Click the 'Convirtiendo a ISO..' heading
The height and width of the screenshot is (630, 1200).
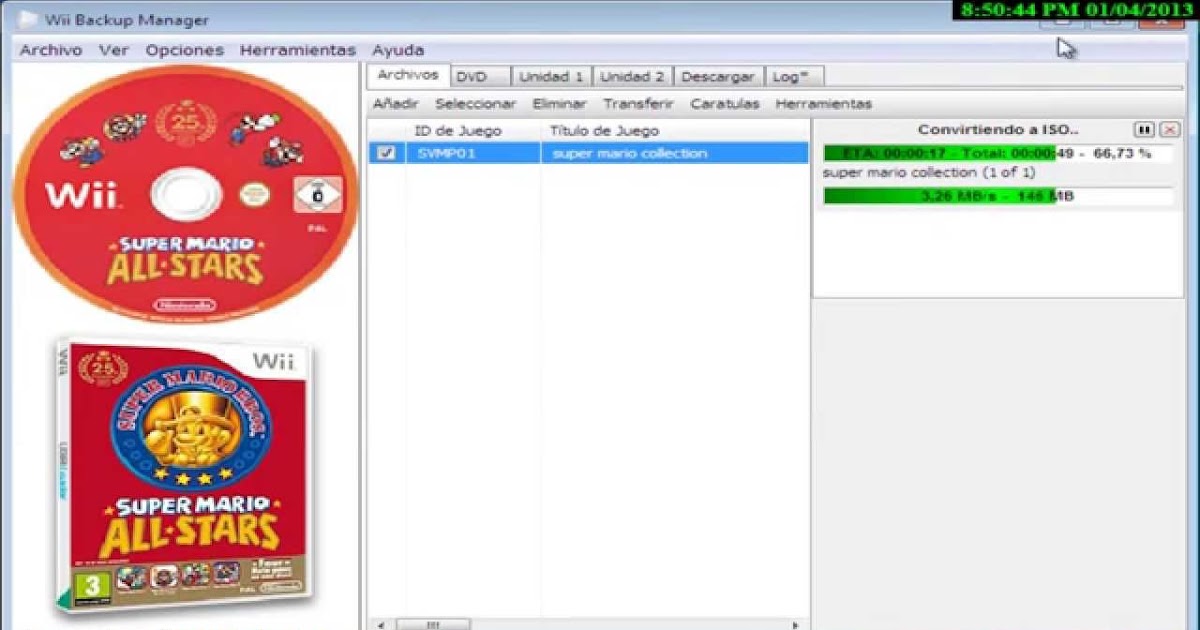tap(998, 130)
